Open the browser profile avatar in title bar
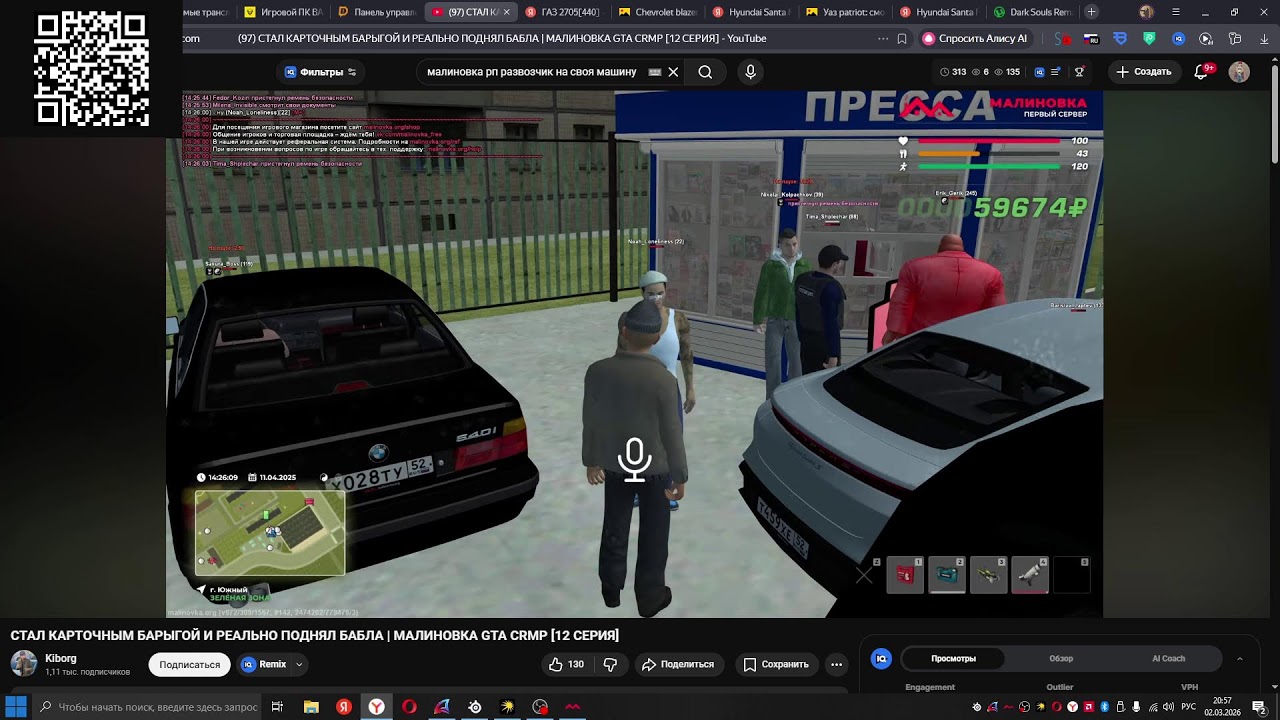 click(x=1146, y=12)
